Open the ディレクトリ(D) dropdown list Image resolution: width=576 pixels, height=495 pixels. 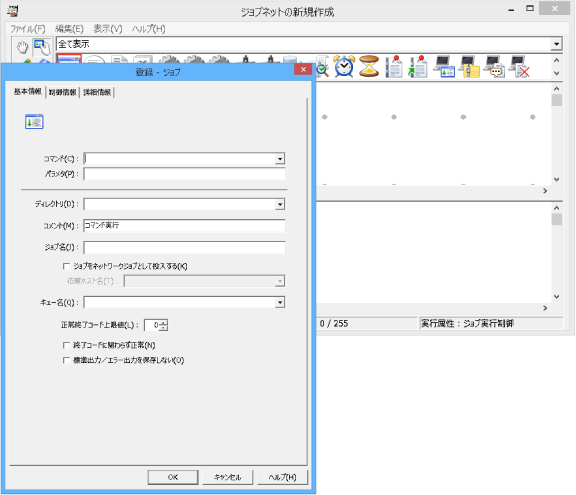tap(280, 204)
